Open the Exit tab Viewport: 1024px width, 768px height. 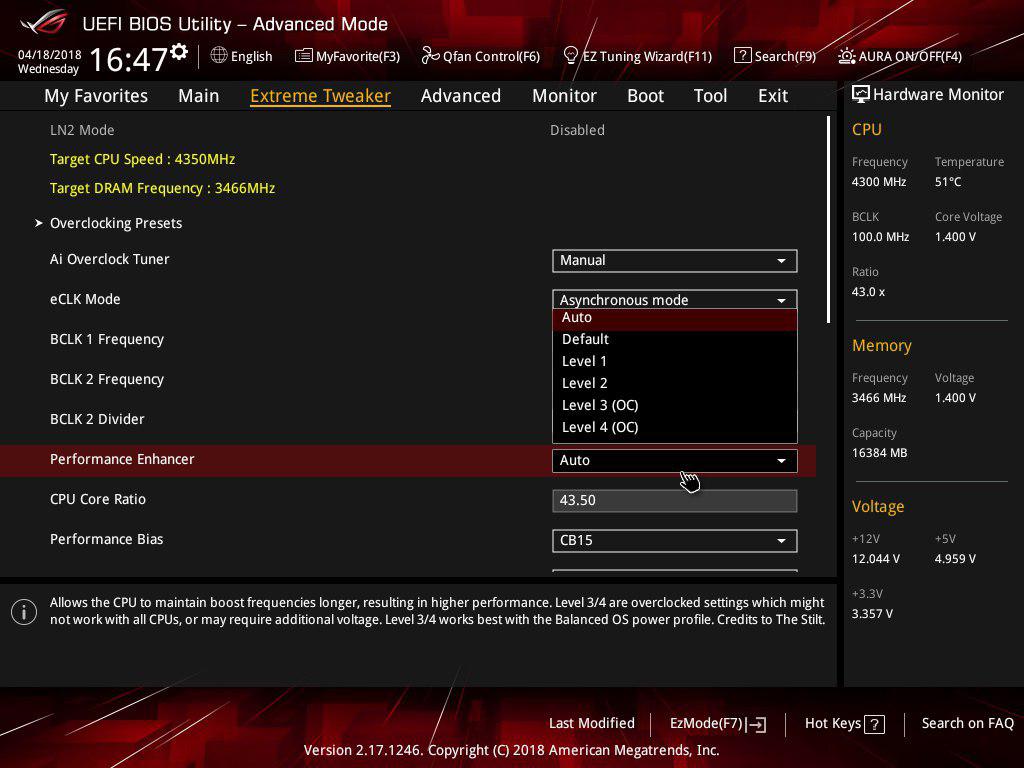click(x=773, y=96)
